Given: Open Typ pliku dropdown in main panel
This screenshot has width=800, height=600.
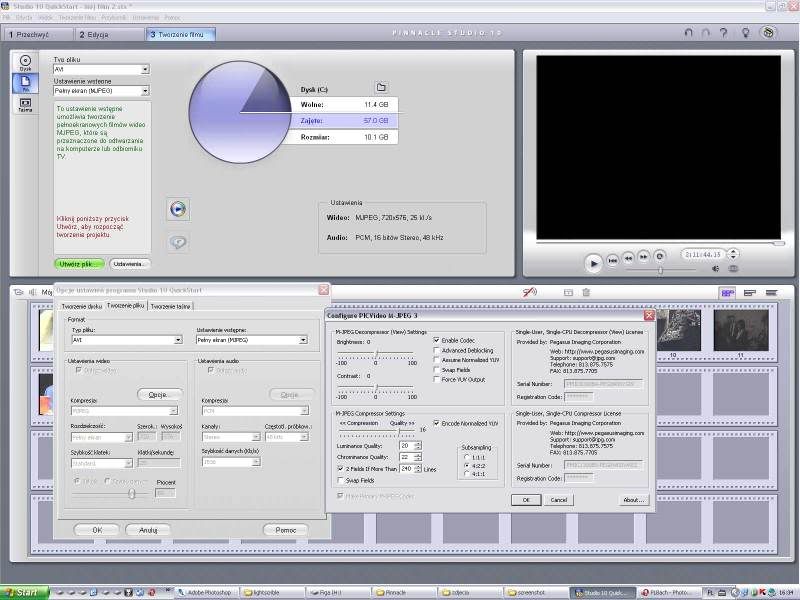Looking at the screenshot, I should tap(145, 69).
